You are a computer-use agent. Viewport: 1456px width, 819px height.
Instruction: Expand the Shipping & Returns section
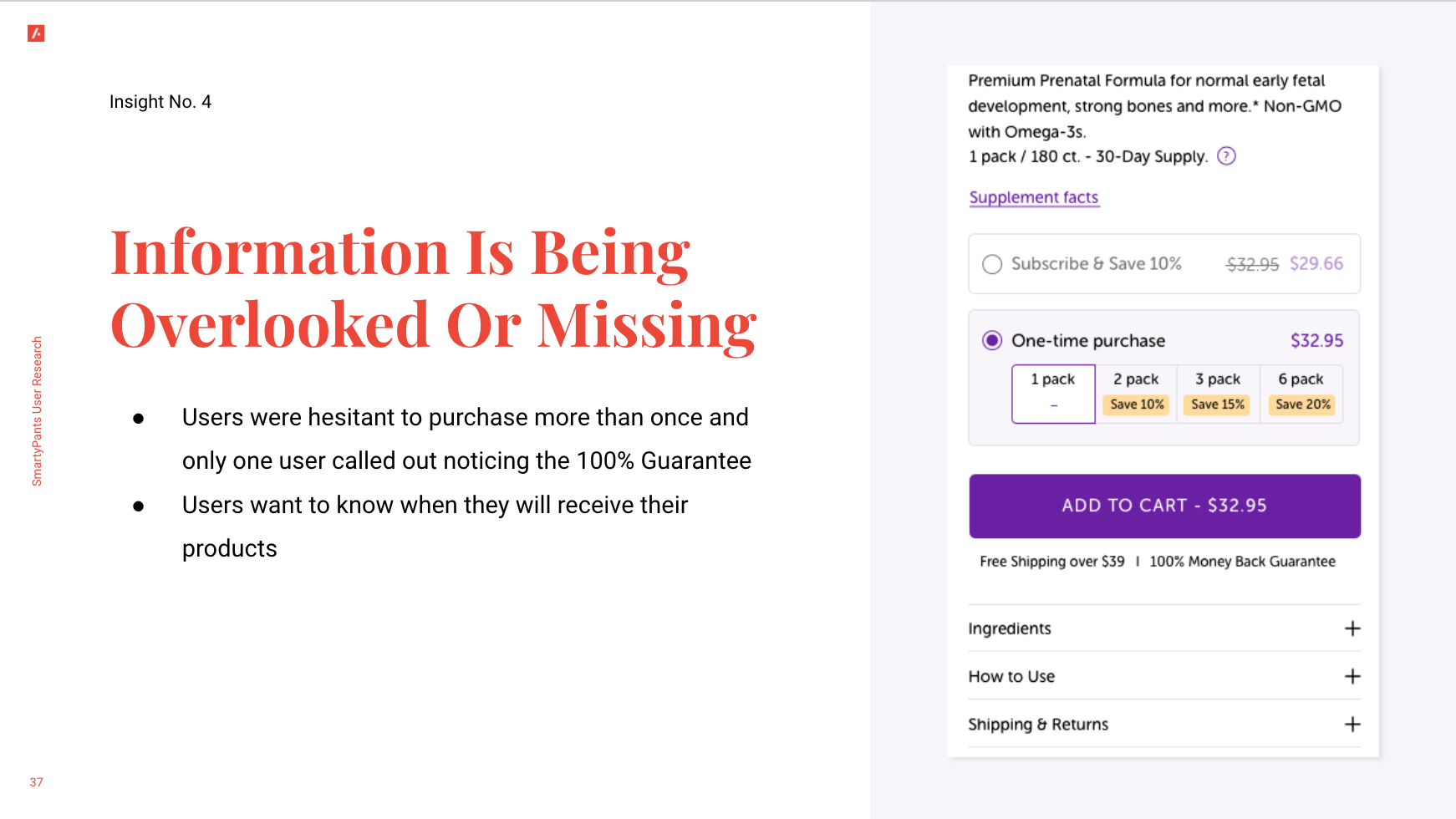click(x=1164, y=725)
